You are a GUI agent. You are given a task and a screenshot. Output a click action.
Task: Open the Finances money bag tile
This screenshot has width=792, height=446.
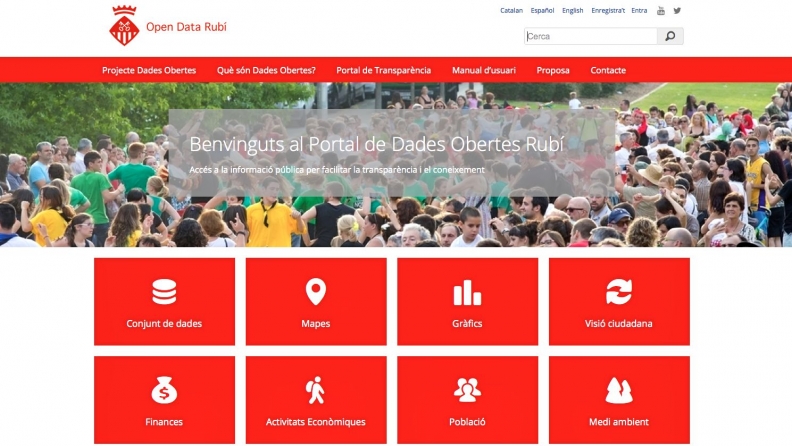click(164, 400)
